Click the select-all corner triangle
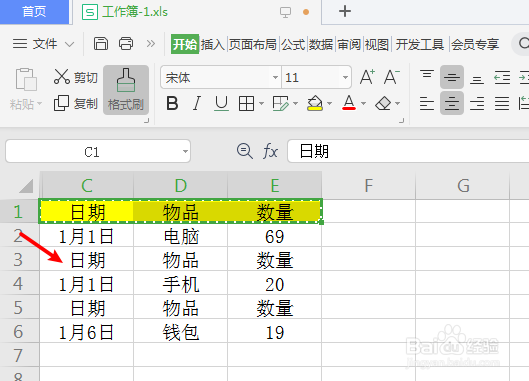Viewport: 529px width, 381px height. (x=26, y=186)
